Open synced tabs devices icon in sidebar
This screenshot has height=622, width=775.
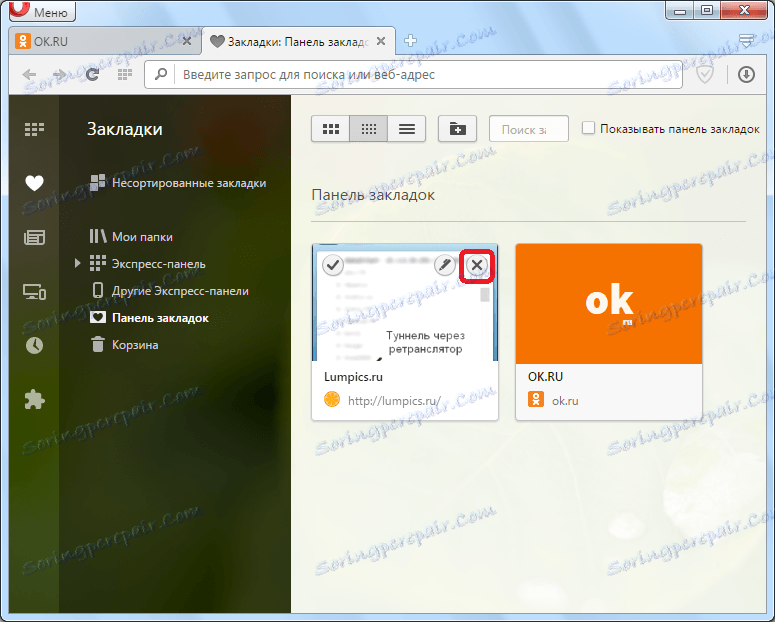(x=34, y=292)
